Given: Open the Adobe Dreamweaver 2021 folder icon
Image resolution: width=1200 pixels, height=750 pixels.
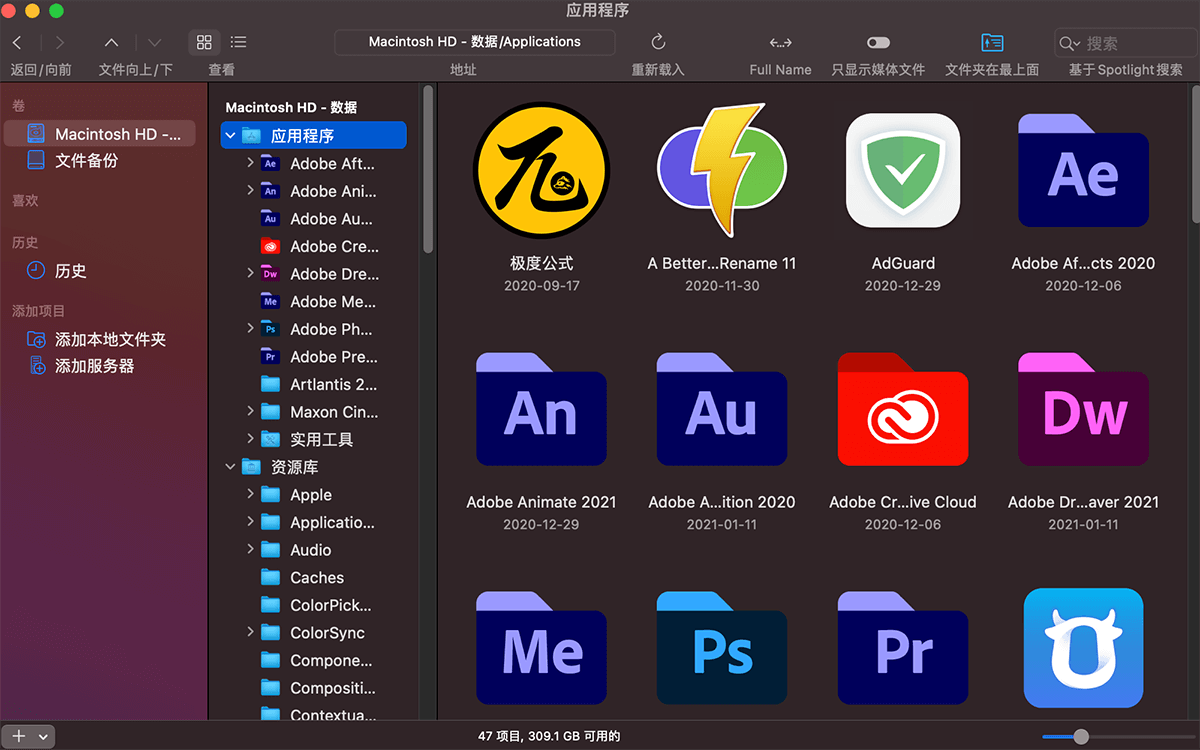Looking at the screenshot, I should [1083, 409].
